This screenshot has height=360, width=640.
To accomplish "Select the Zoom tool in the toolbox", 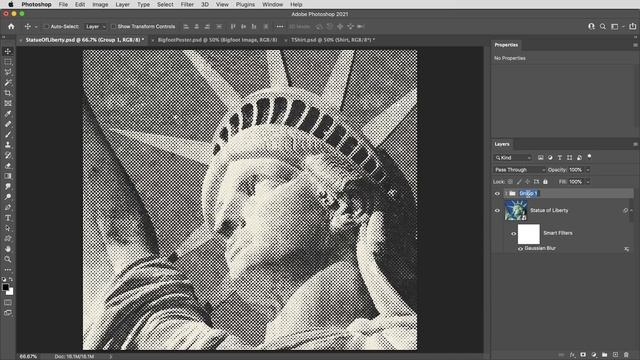I will 8,259.
